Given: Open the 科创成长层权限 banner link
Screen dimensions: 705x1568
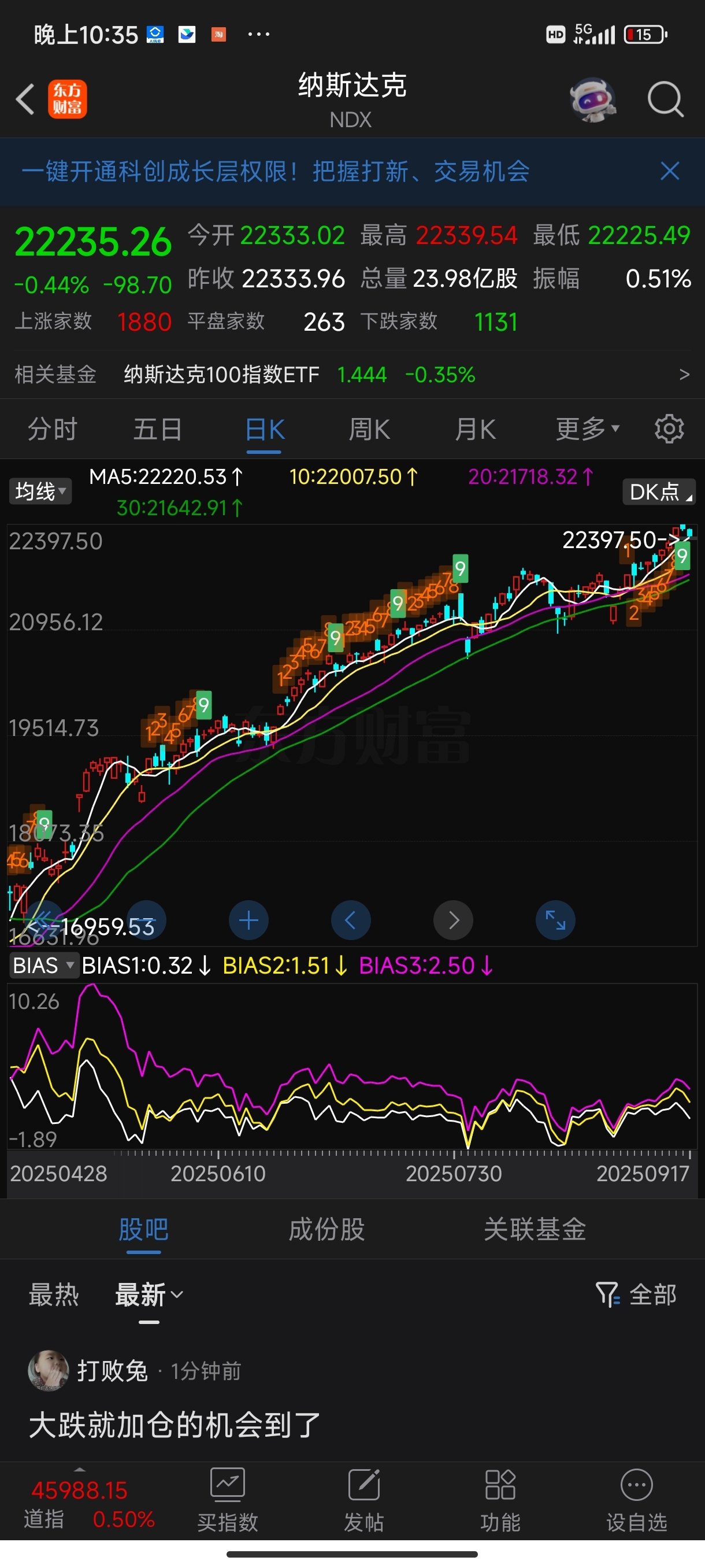Looking at the screenshot, I should (276, 172).
